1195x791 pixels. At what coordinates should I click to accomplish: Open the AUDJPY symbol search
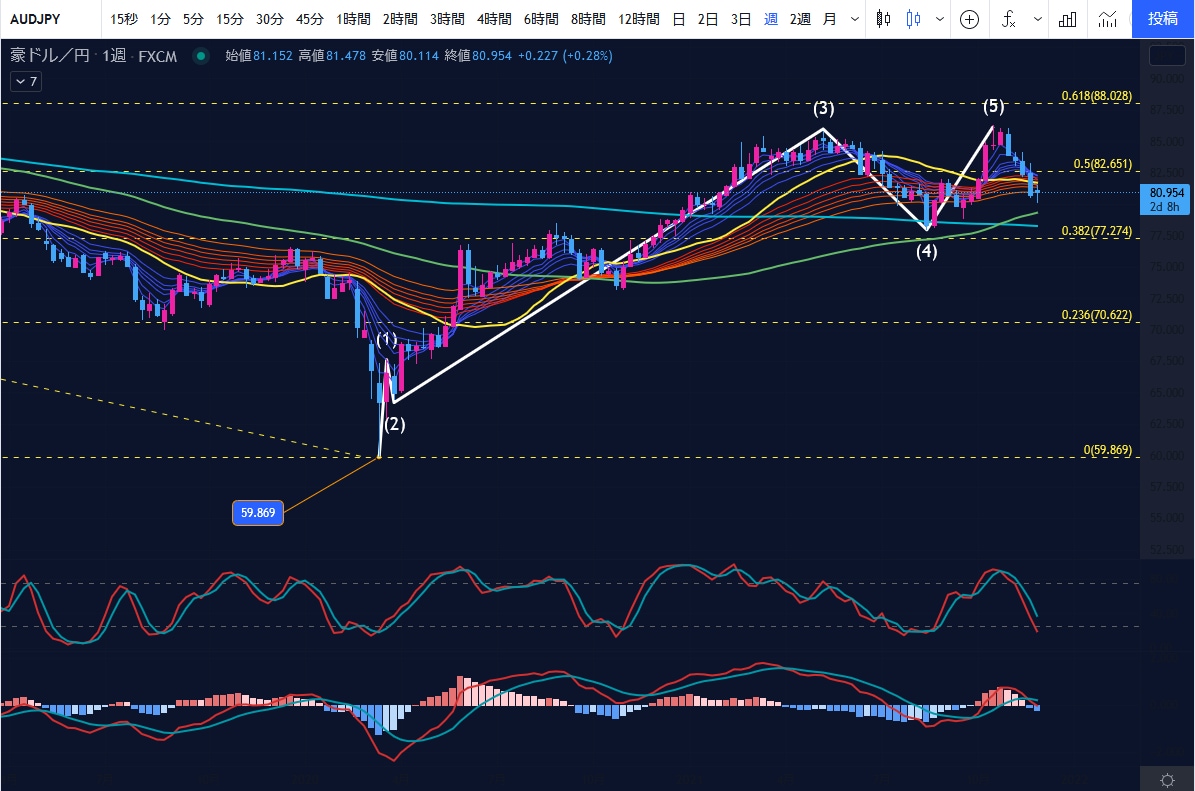36,19
